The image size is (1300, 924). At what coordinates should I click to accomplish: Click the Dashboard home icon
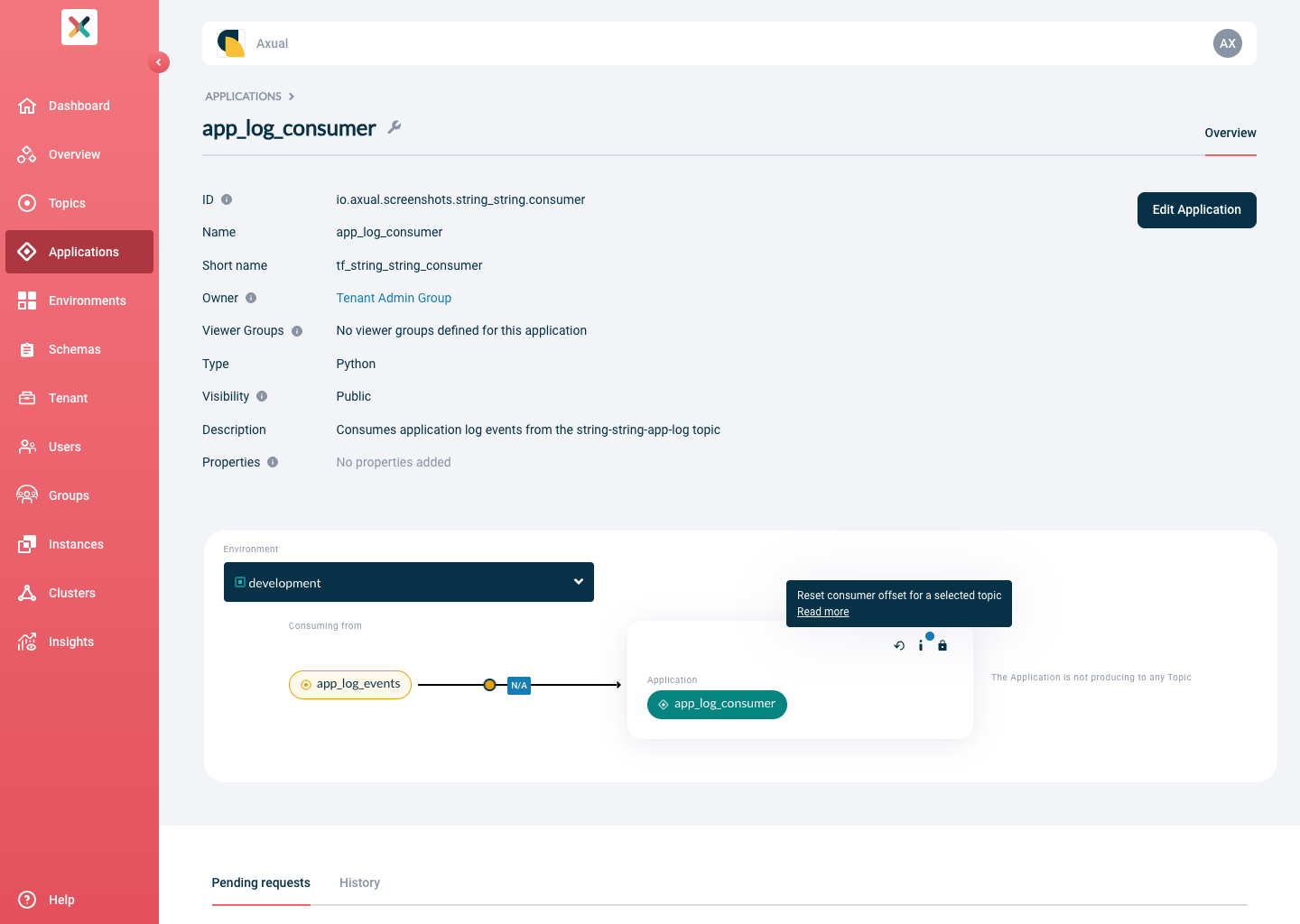click(x=27, y=106)
